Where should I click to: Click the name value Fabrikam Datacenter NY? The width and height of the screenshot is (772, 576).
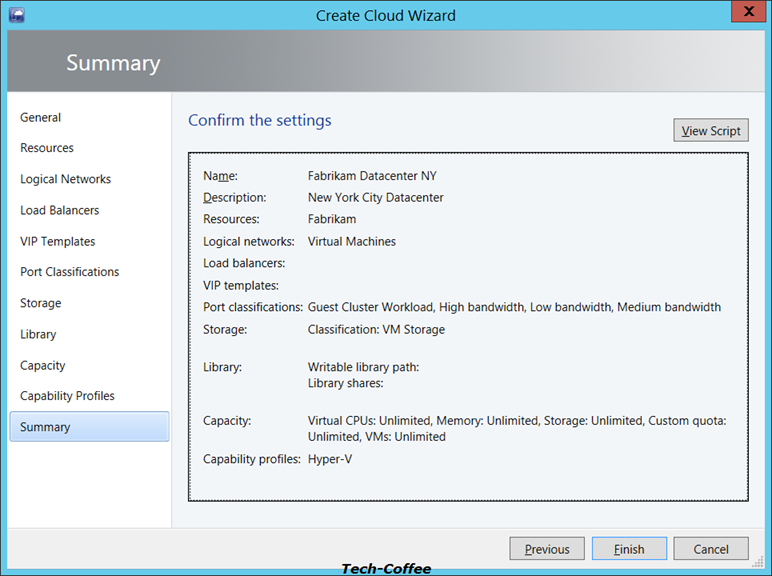[372, 176]
